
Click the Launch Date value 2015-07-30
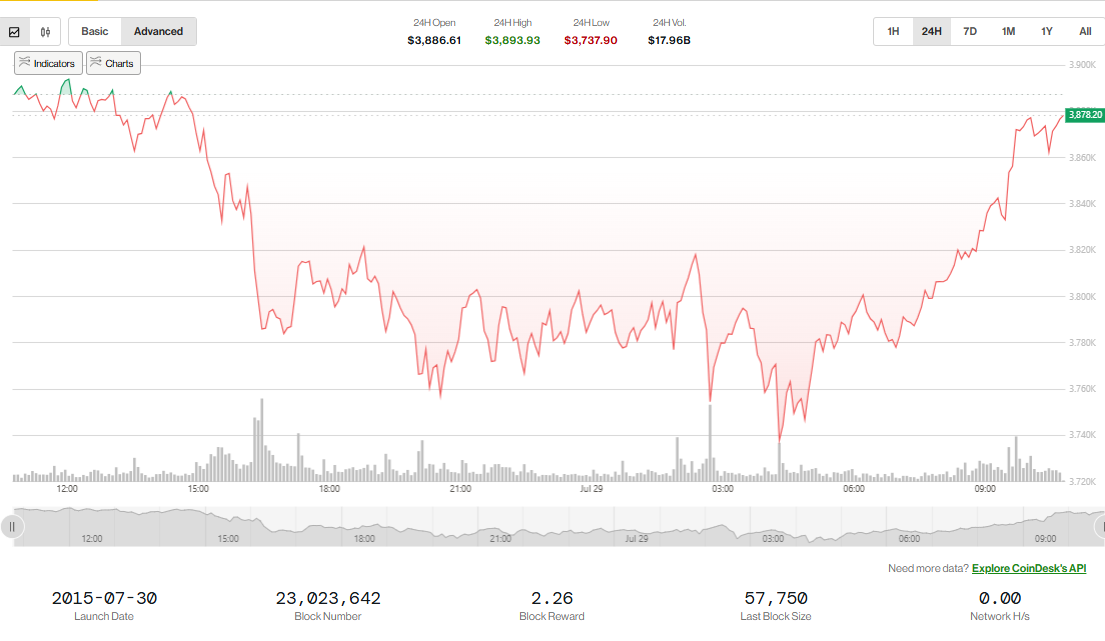coord(104,598)
